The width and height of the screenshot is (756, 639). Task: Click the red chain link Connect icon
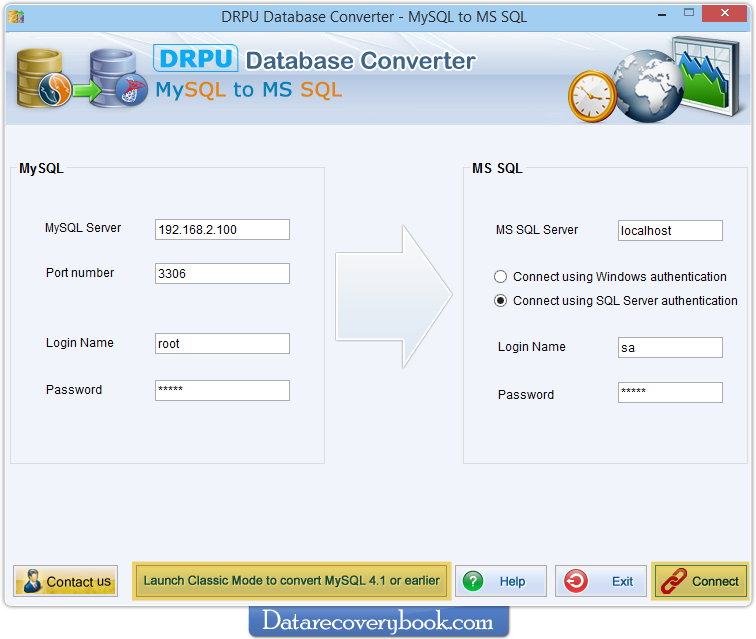pyautogui.click(x=674, y=581)
